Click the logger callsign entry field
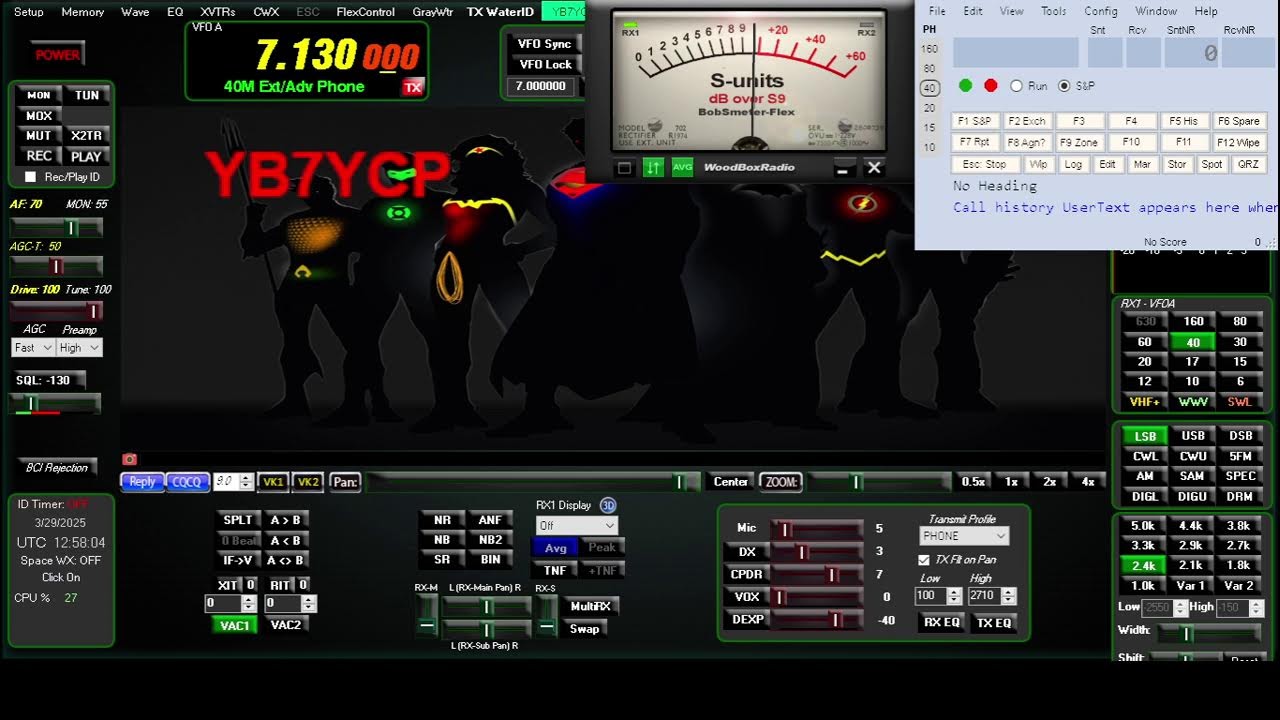 tap(1016, 53)
